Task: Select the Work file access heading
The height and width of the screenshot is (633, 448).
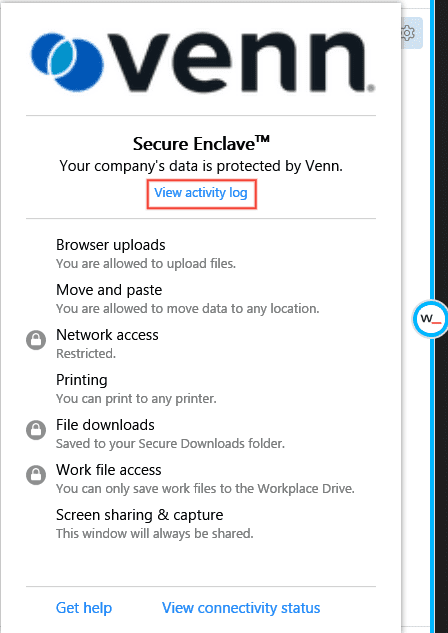Action: (109, 470)
